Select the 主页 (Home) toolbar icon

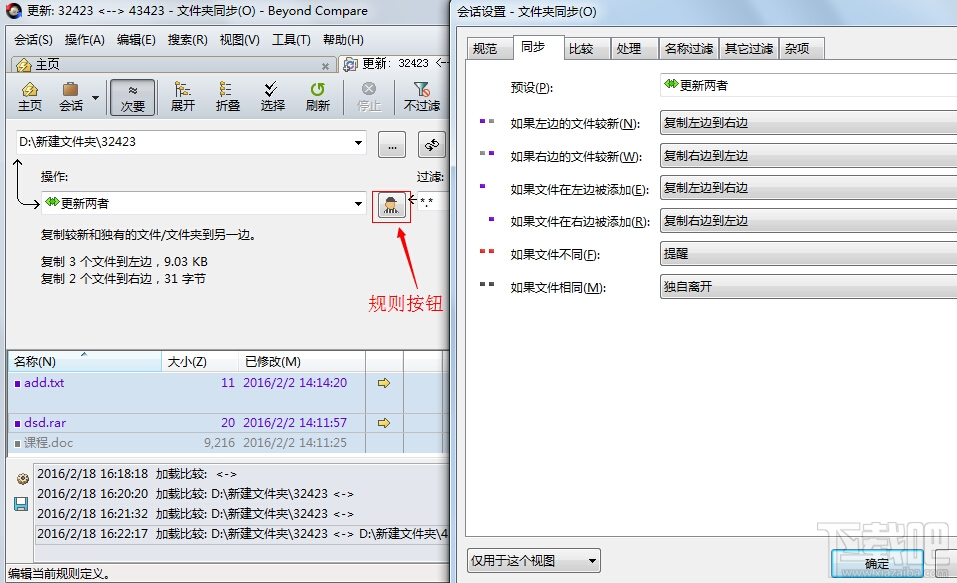29,96
